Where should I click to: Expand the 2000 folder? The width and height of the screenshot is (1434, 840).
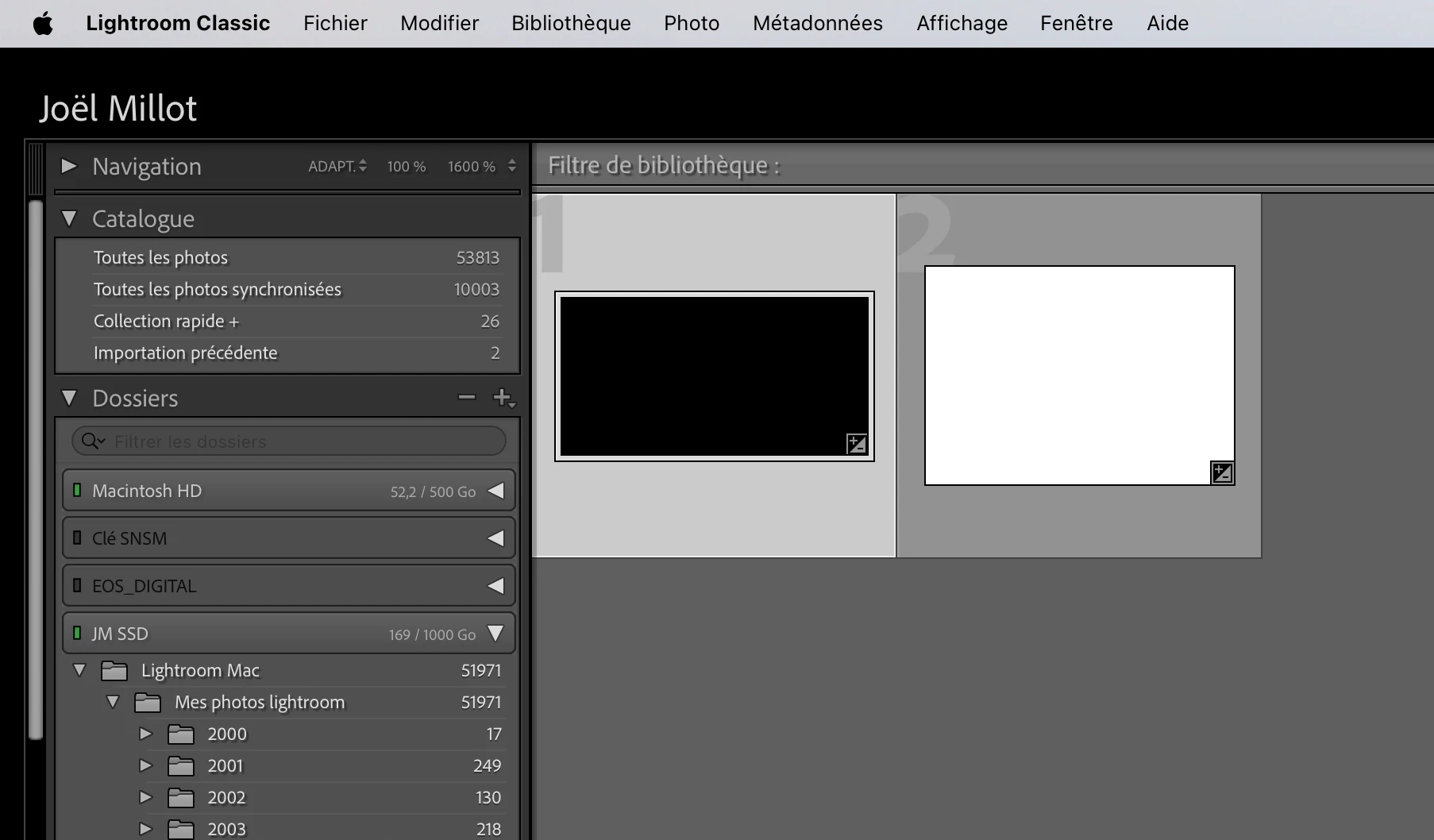tap(146, 734)
